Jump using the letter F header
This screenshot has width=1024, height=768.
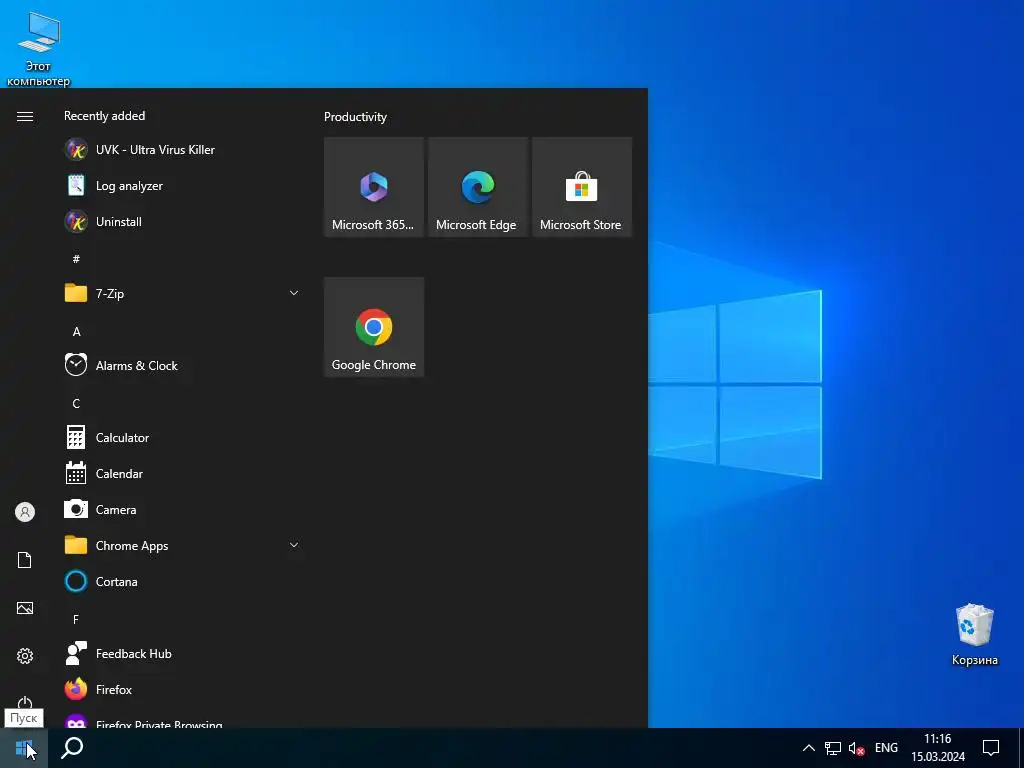pyautogui.click(x=76, y=619)
